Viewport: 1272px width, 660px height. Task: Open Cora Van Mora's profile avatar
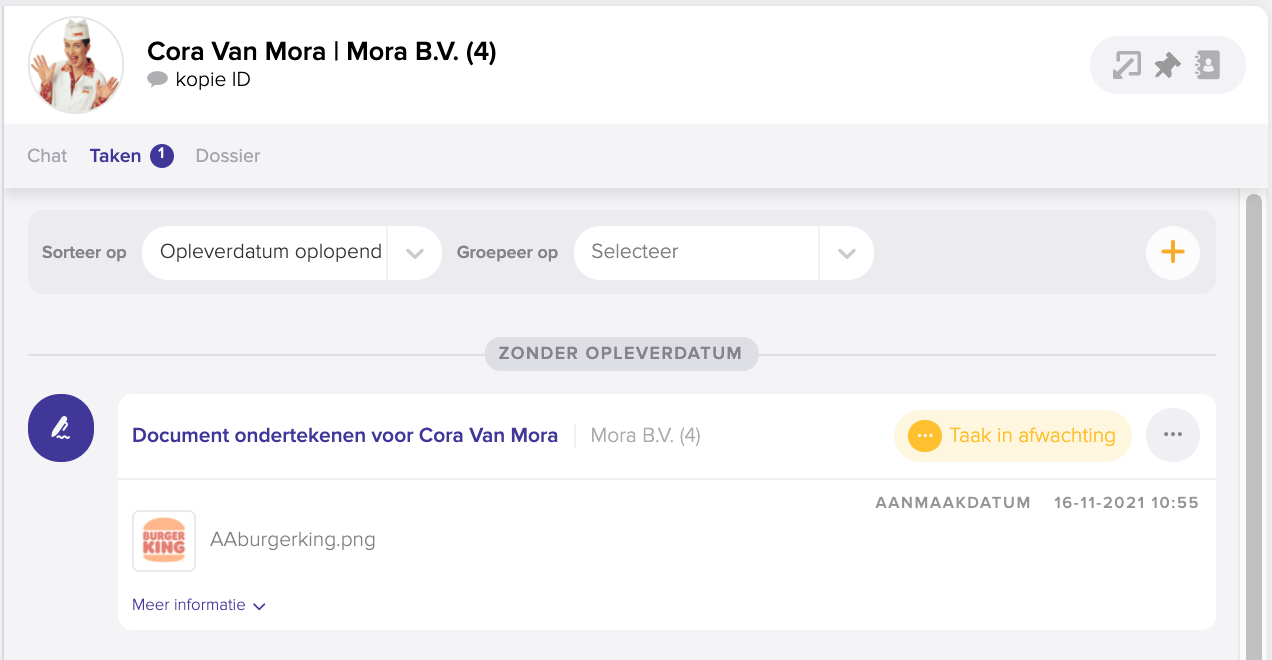76,64
